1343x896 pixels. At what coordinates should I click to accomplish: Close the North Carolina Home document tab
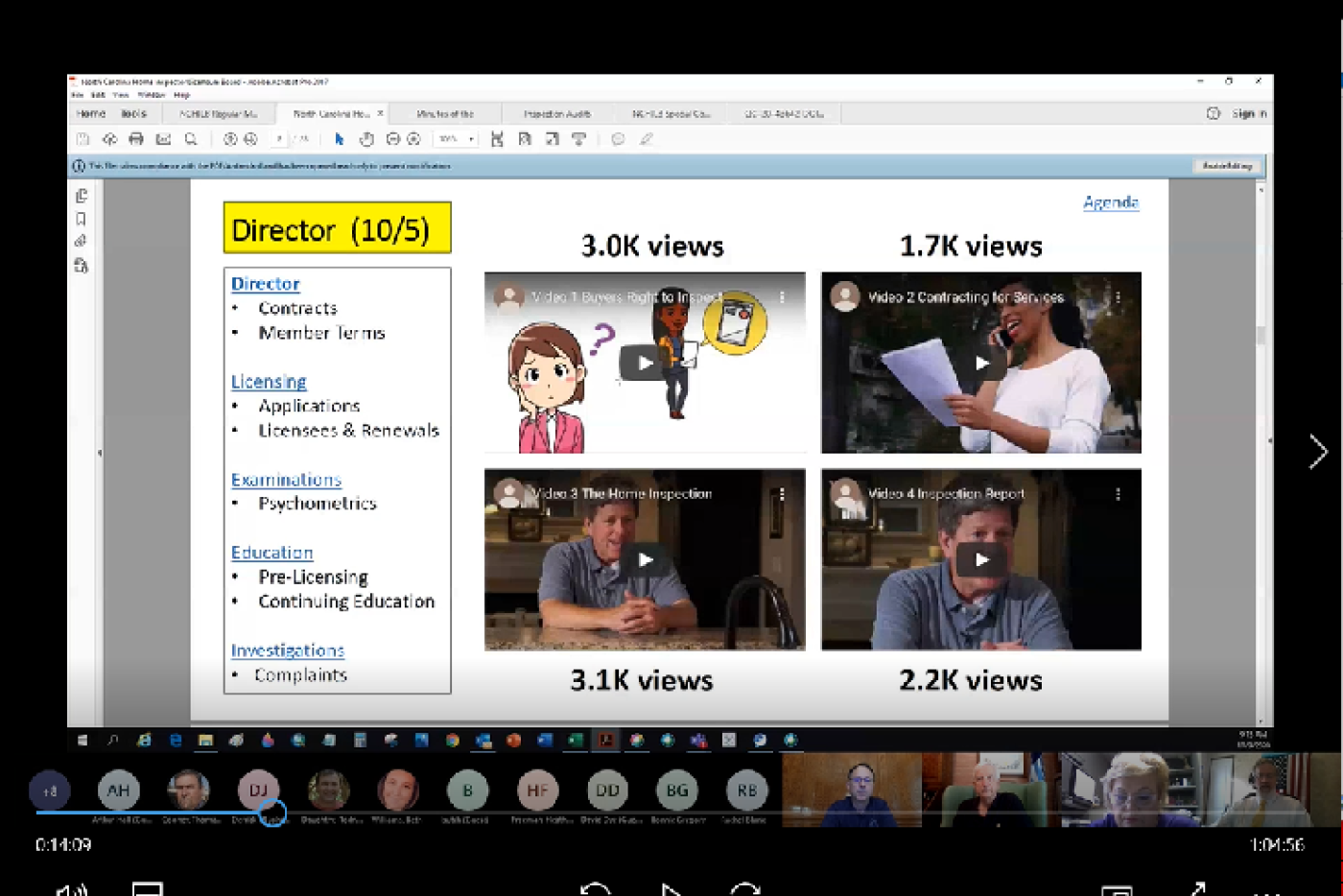click(x=380, y=113)
